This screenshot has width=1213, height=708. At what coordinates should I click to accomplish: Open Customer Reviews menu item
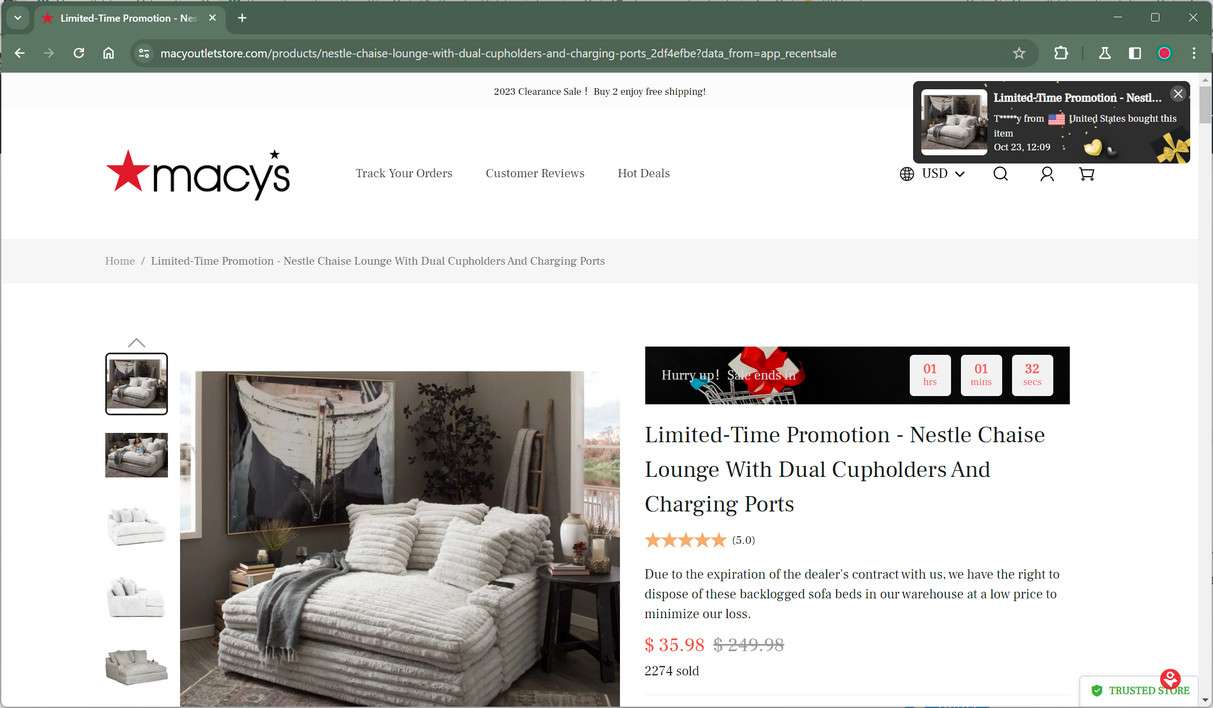pyautogui.click(x=535, y=174)
